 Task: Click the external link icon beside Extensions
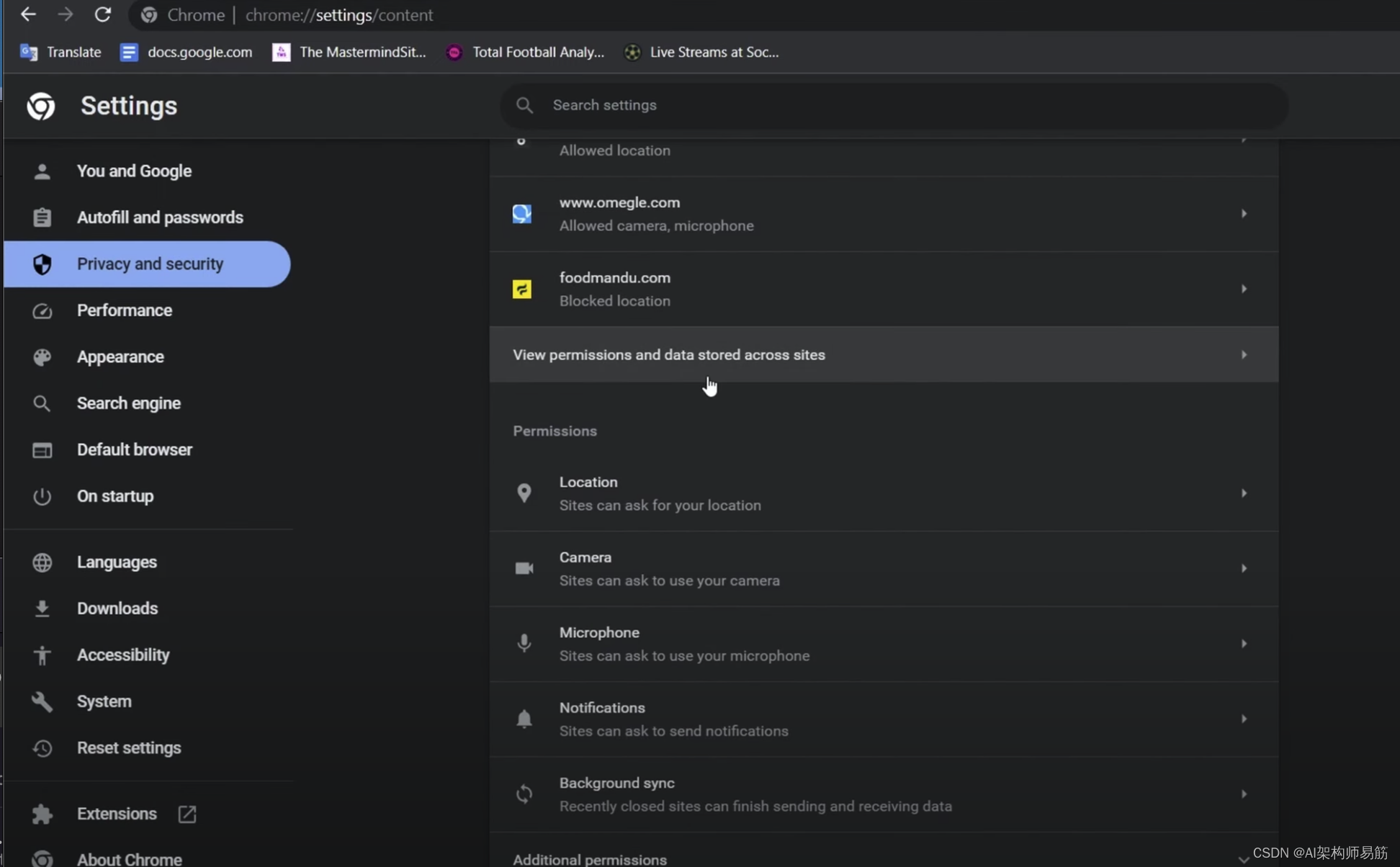pos(187,814)
